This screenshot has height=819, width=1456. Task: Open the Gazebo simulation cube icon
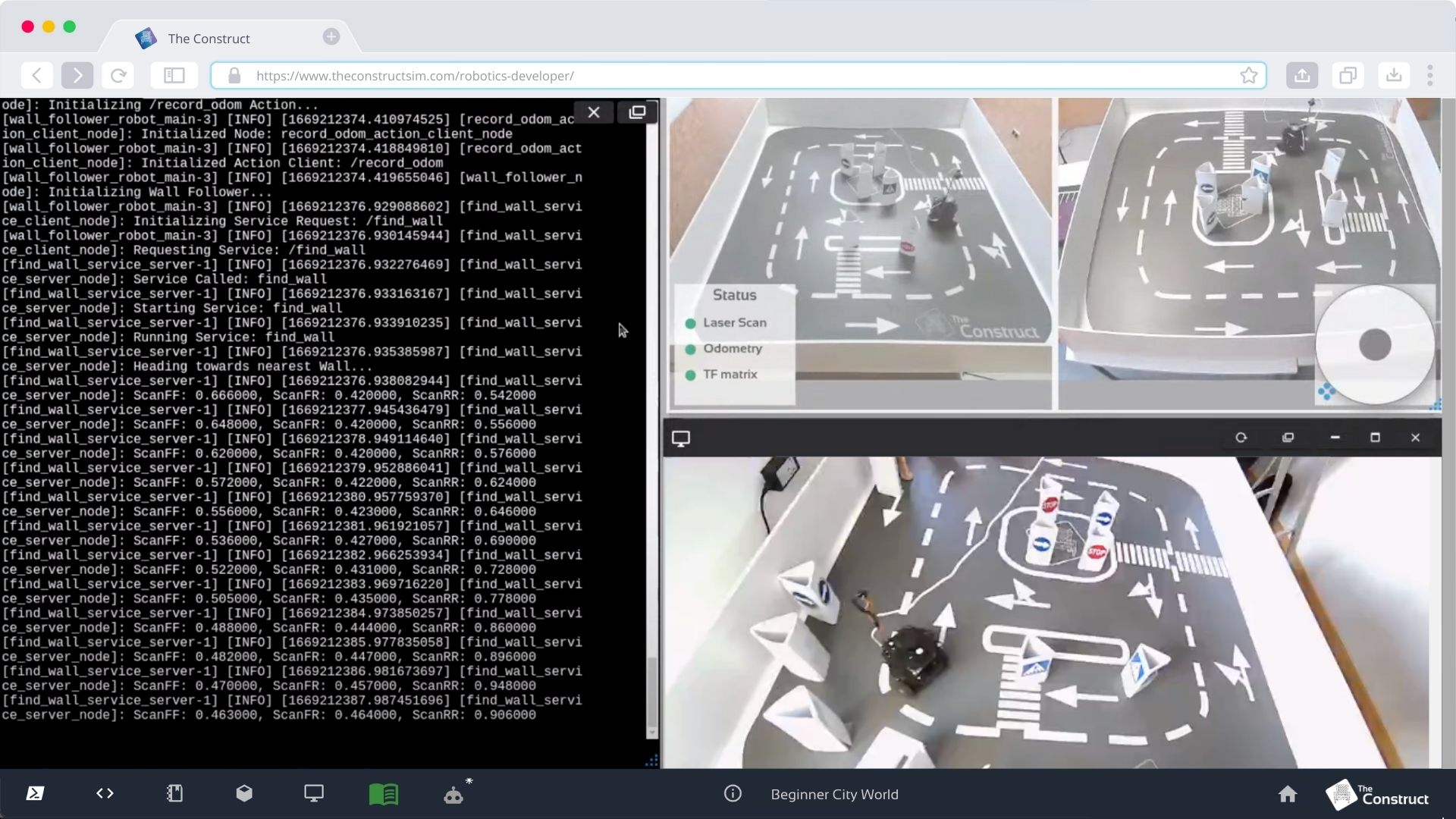point(244,793)
